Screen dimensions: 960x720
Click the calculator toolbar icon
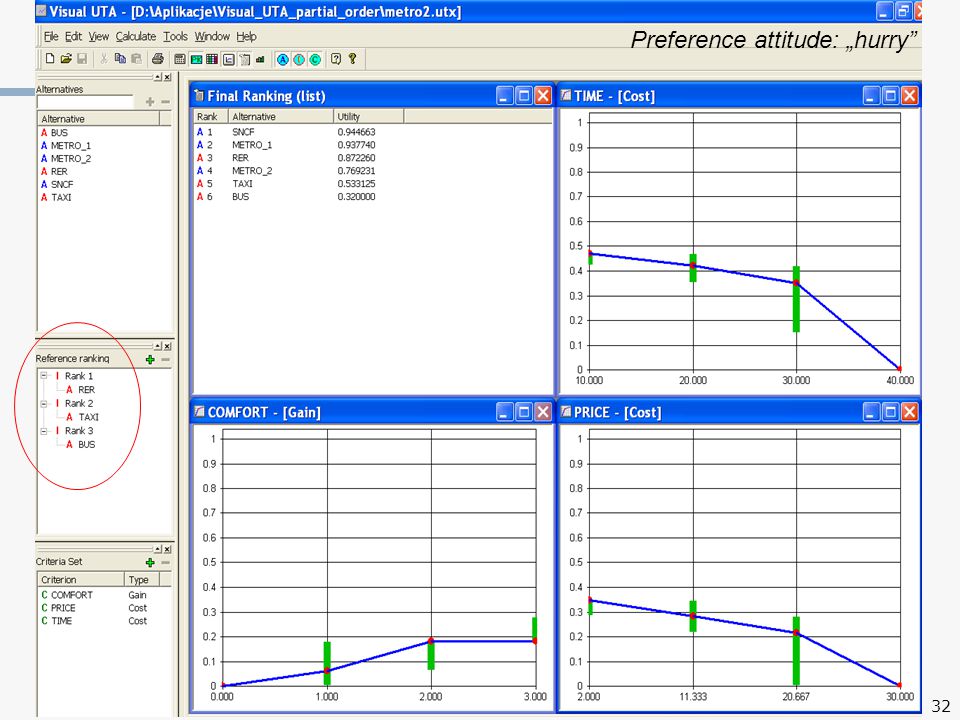180,59
